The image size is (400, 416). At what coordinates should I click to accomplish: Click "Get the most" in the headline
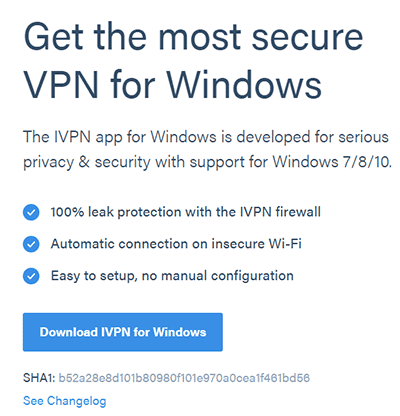click(132, 37)
